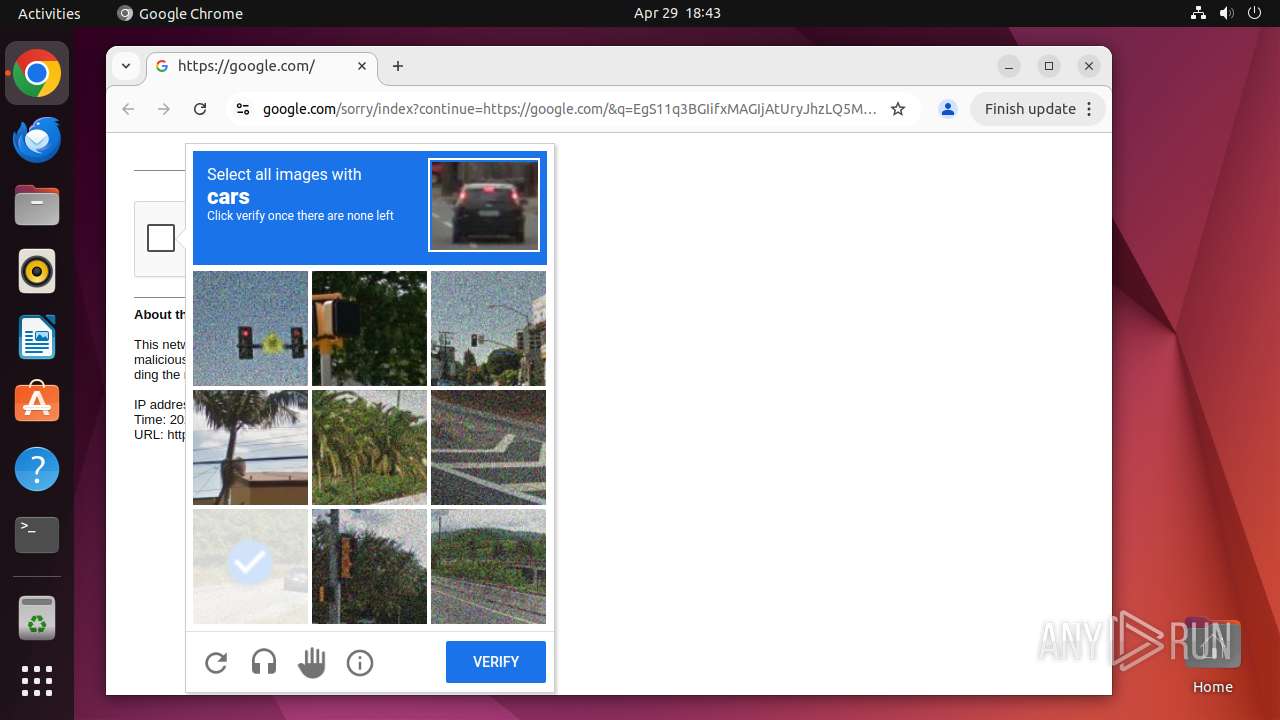1280x720 pixels.
Task: Maximize the Chrome window
Action: point(1049,66)
